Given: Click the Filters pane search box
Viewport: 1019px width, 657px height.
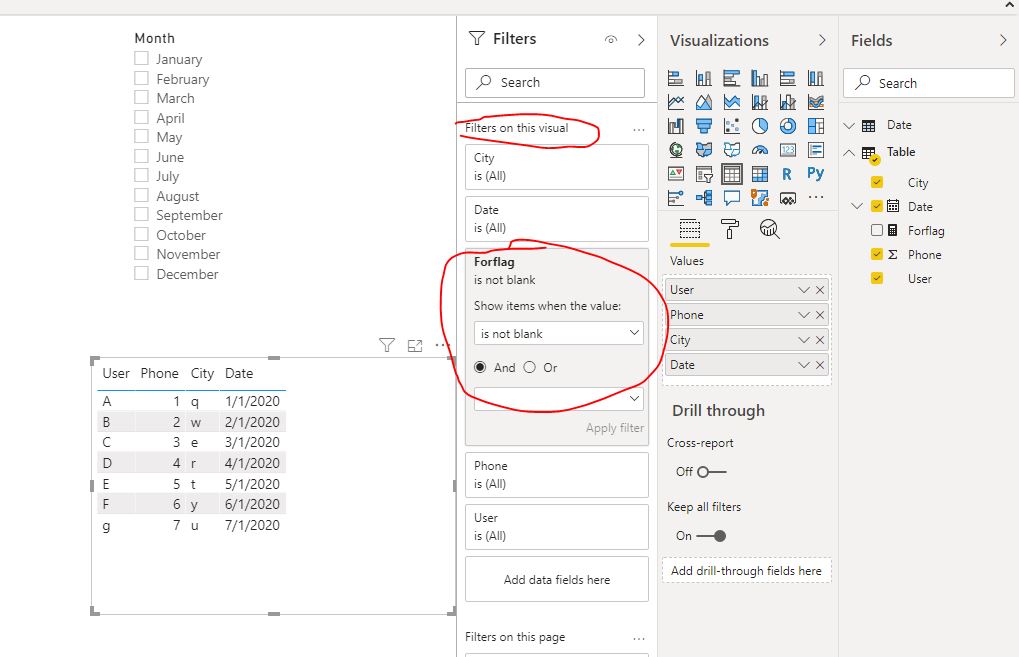Looking at the screenshot, I should pyautogui.click(x=555, y=83).
